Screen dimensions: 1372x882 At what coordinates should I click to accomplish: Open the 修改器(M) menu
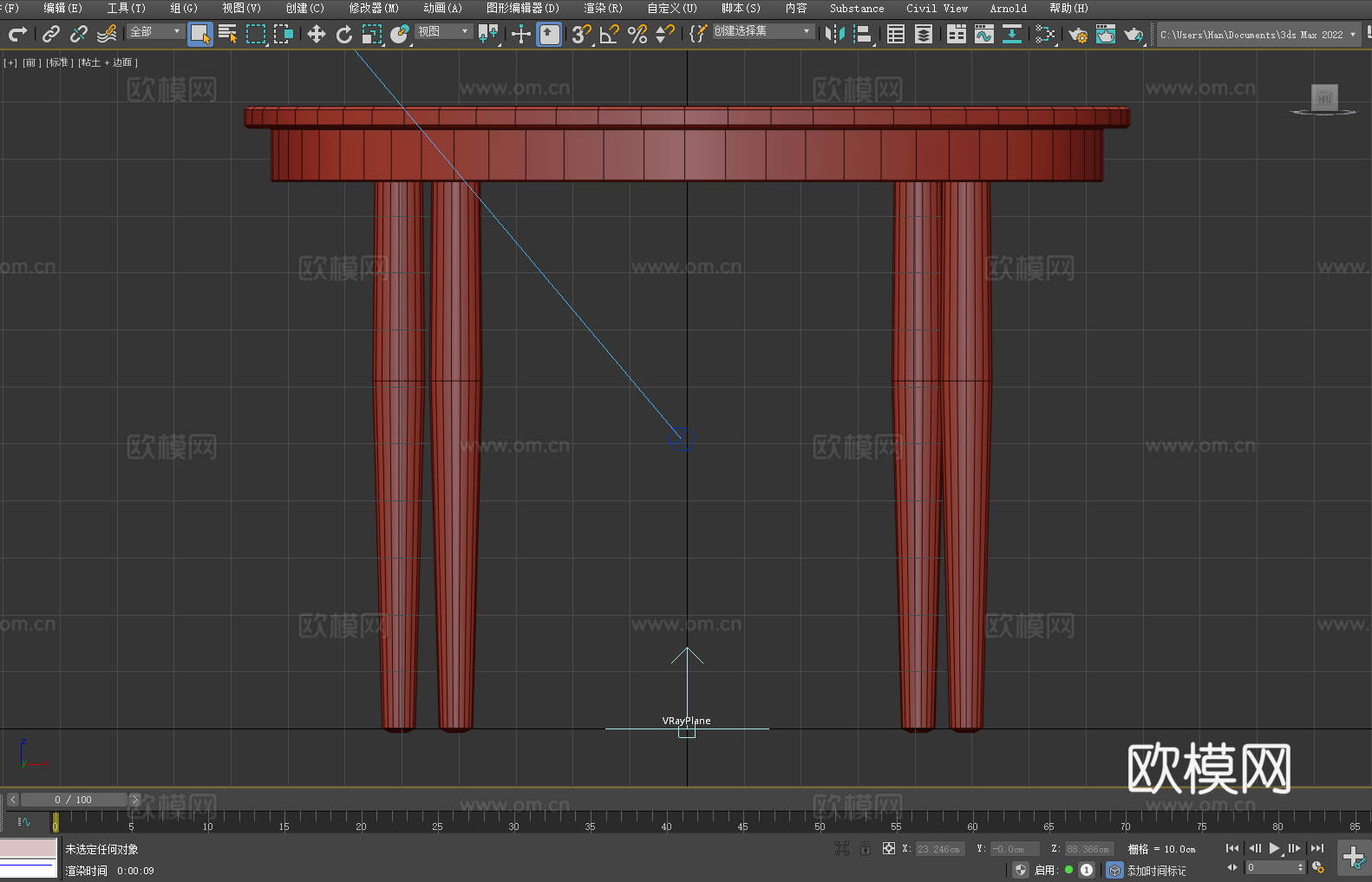tap(374, 8)
